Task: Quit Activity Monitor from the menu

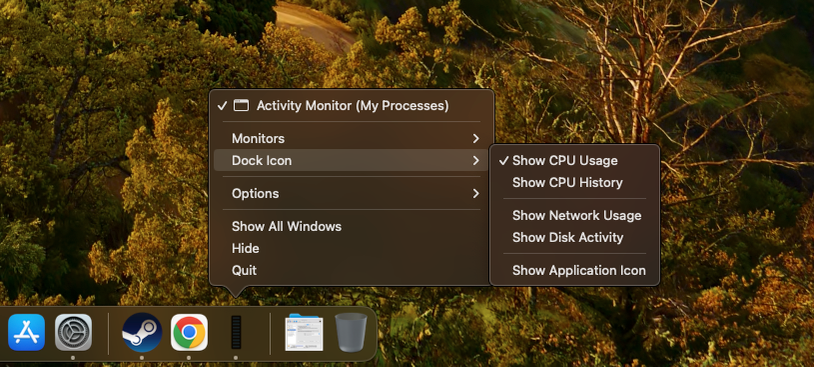Action: (351, 270)
